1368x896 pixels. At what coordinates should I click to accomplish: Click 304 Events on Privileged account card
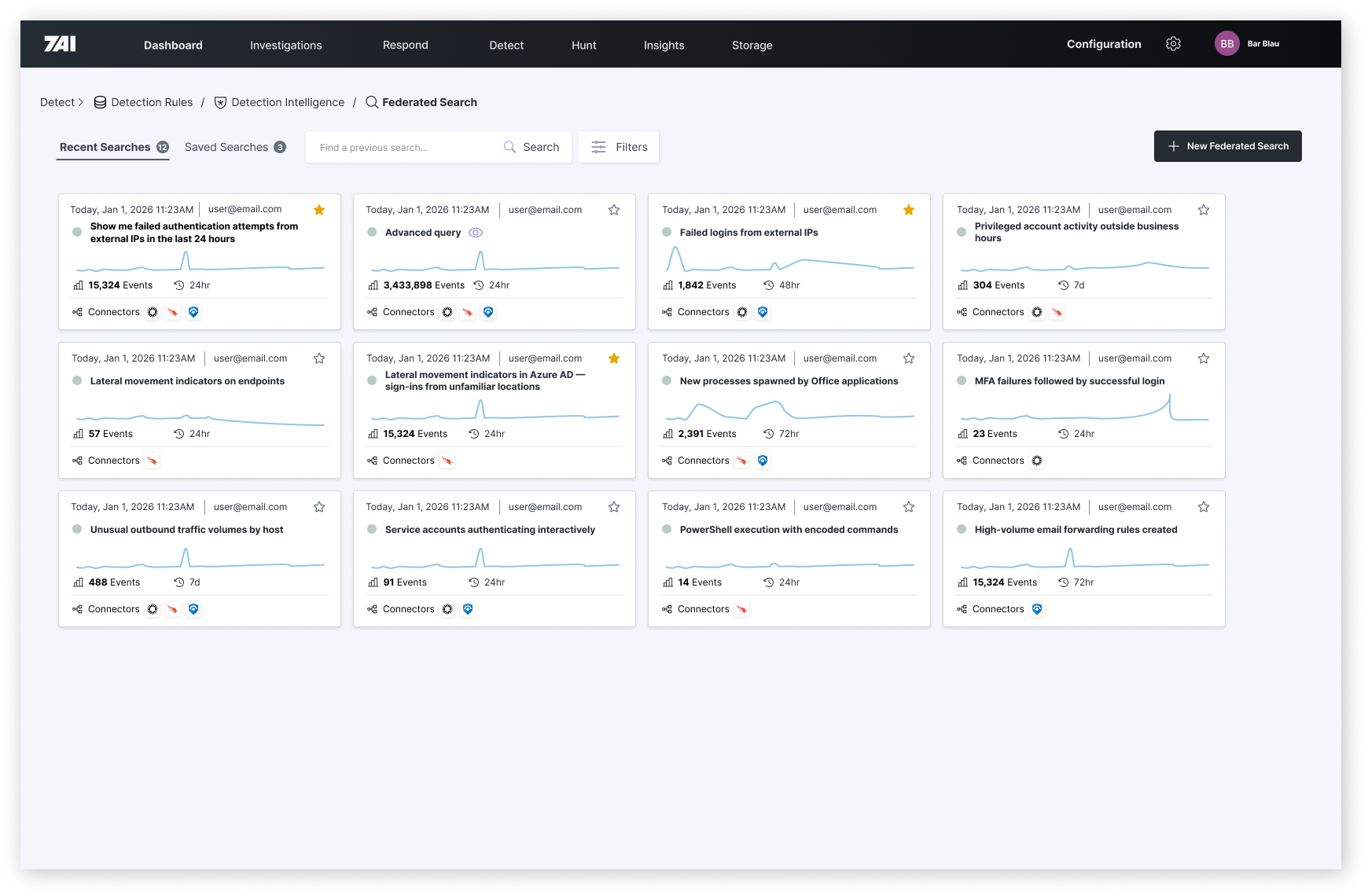pos(998,285)
